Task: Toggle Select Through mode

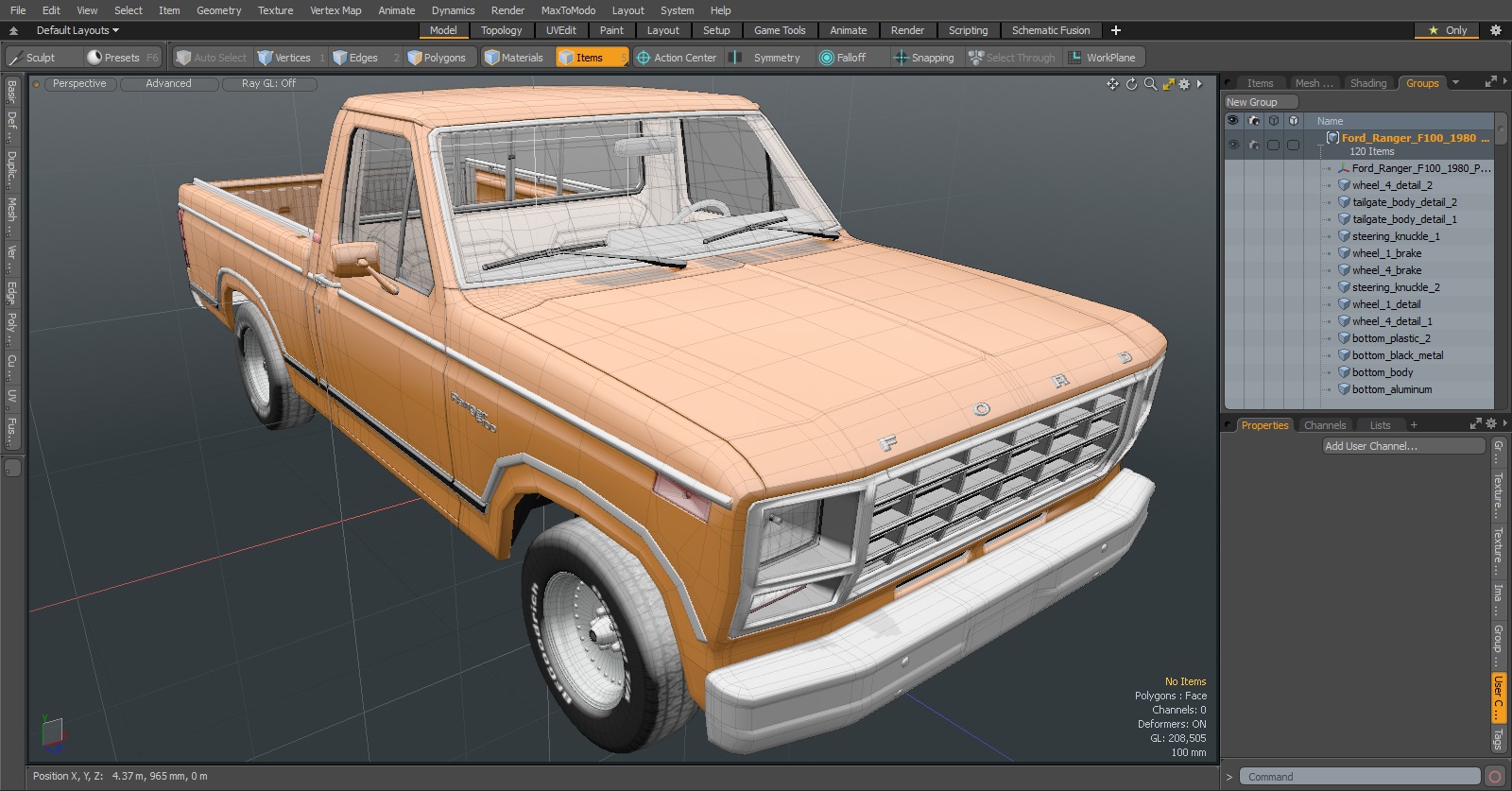Action: (1012, 58)
